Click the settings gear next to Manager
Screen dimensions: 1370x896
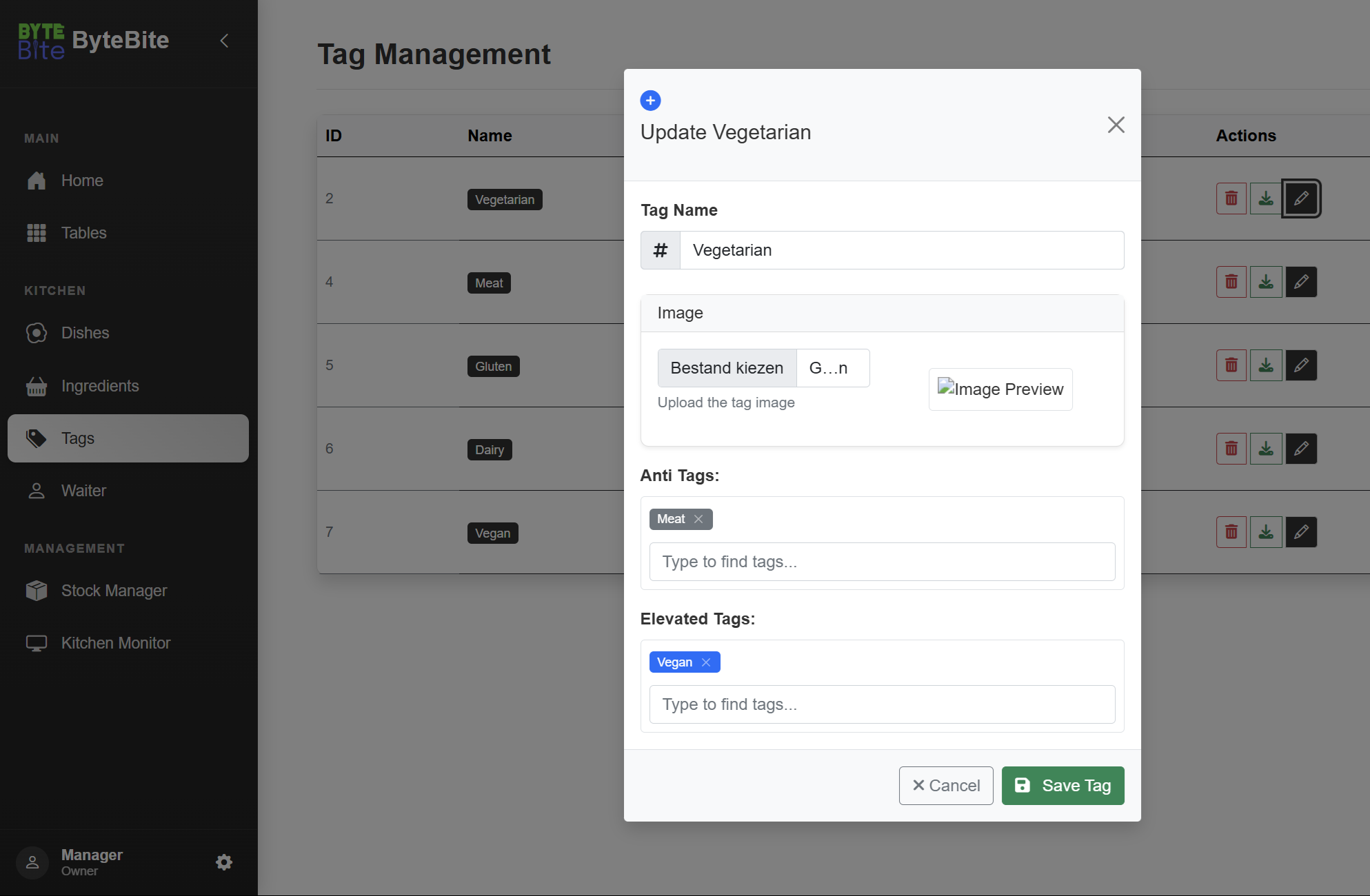[x=224, y=862]
